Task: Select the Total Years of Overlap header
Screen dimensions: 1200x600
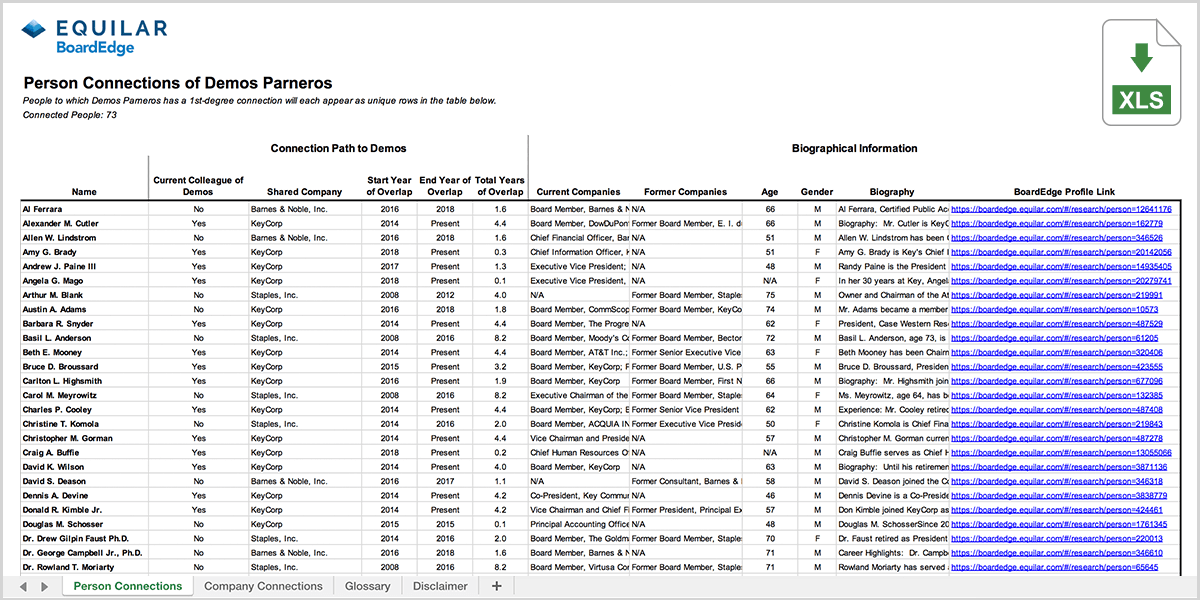Action: 500,186
